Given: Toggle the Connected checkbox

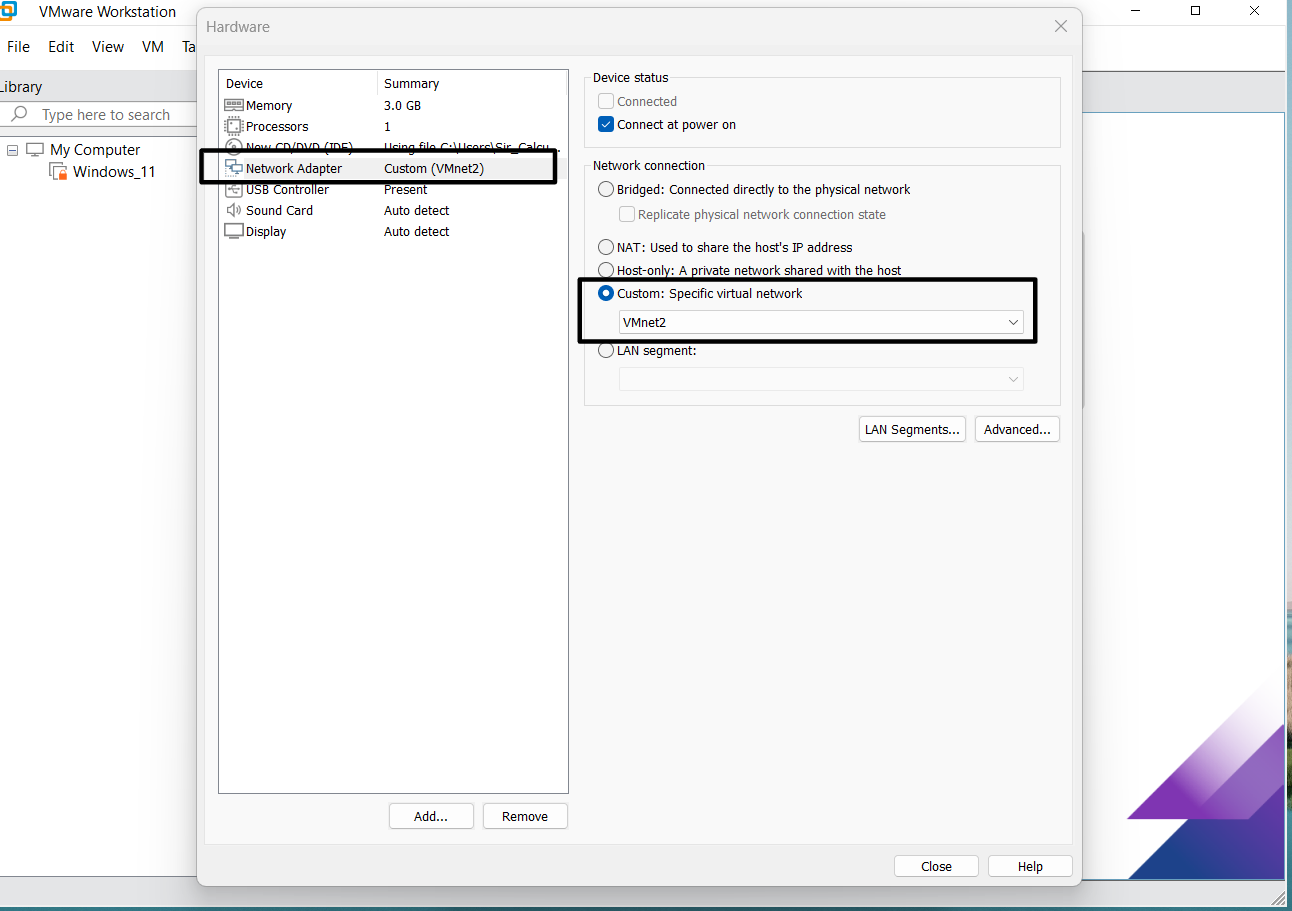Looking at the screenshot, I should (x=605, y=101).
